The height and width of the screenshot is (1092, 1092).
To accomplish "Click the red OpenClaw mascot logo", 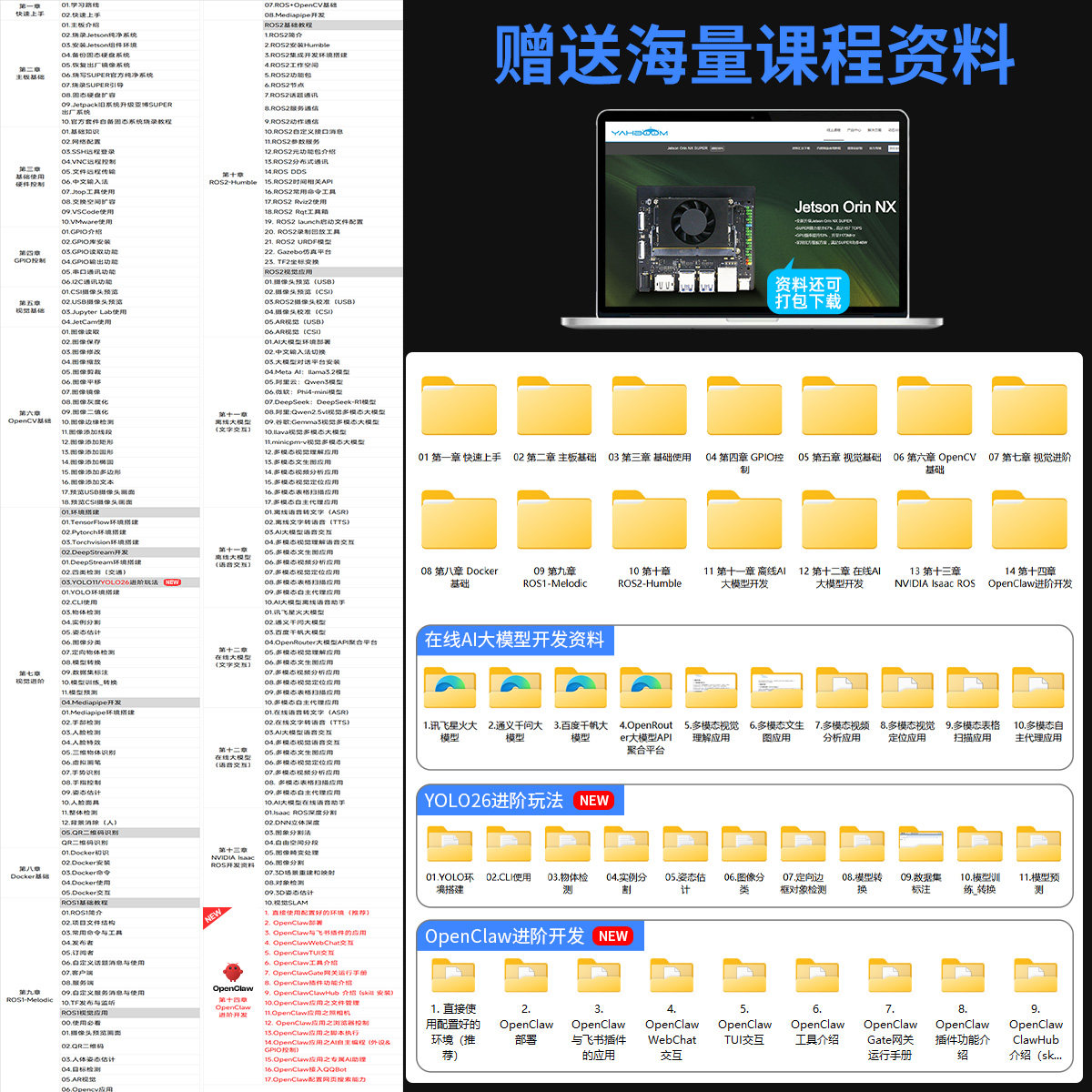I will point(233,972).
